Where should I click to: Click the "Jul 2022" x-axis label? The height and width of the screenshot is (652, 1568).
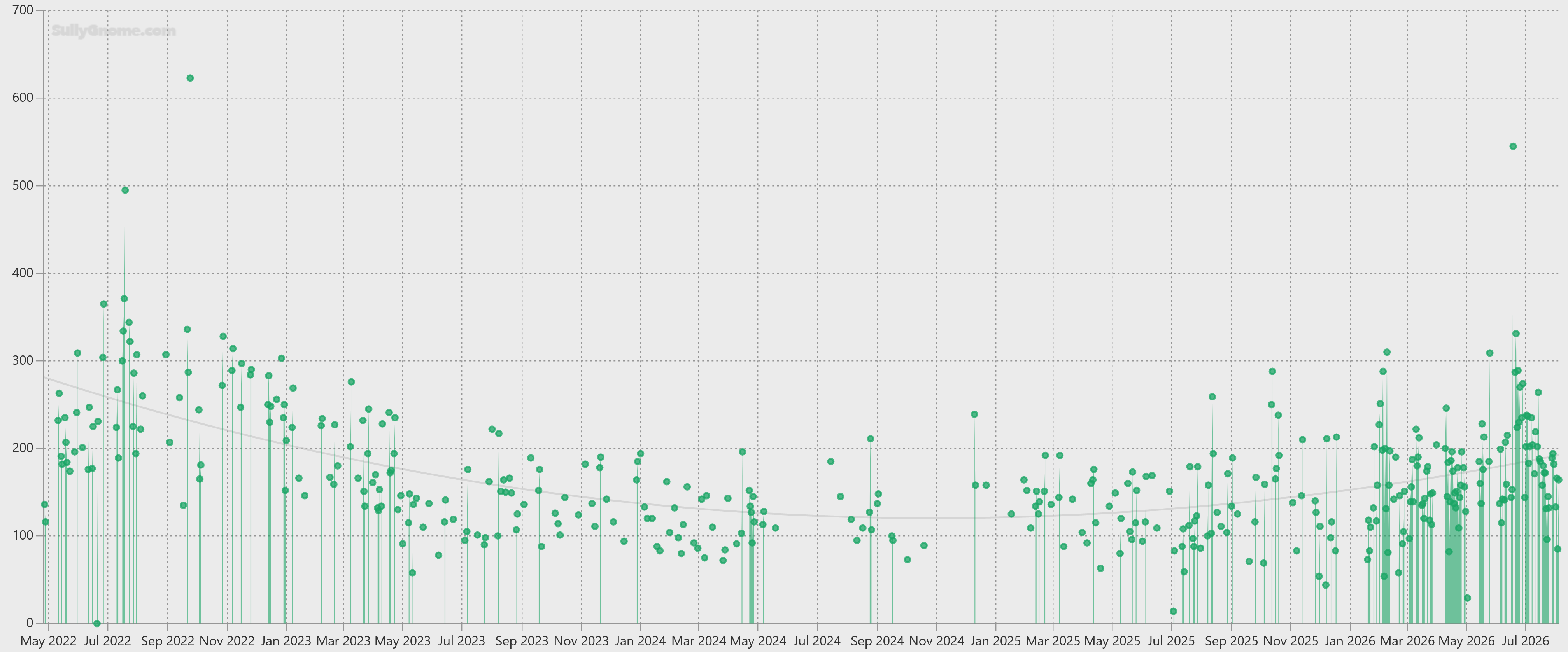(x=107, y=641)
